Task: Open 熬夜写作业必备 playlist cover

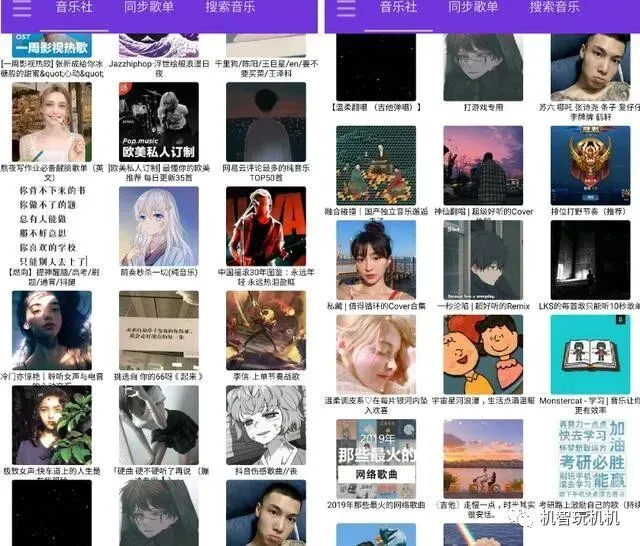Action: pos(52,122)
